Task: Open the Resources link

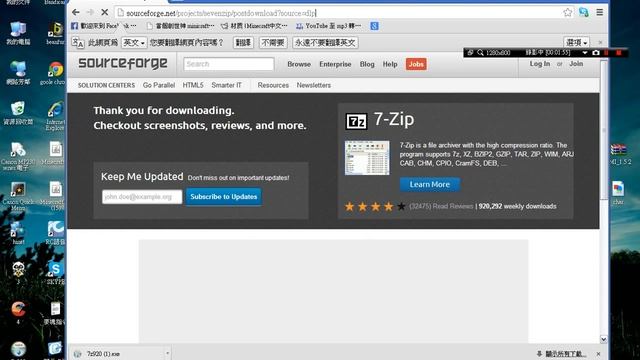Action: click(273, 85)
